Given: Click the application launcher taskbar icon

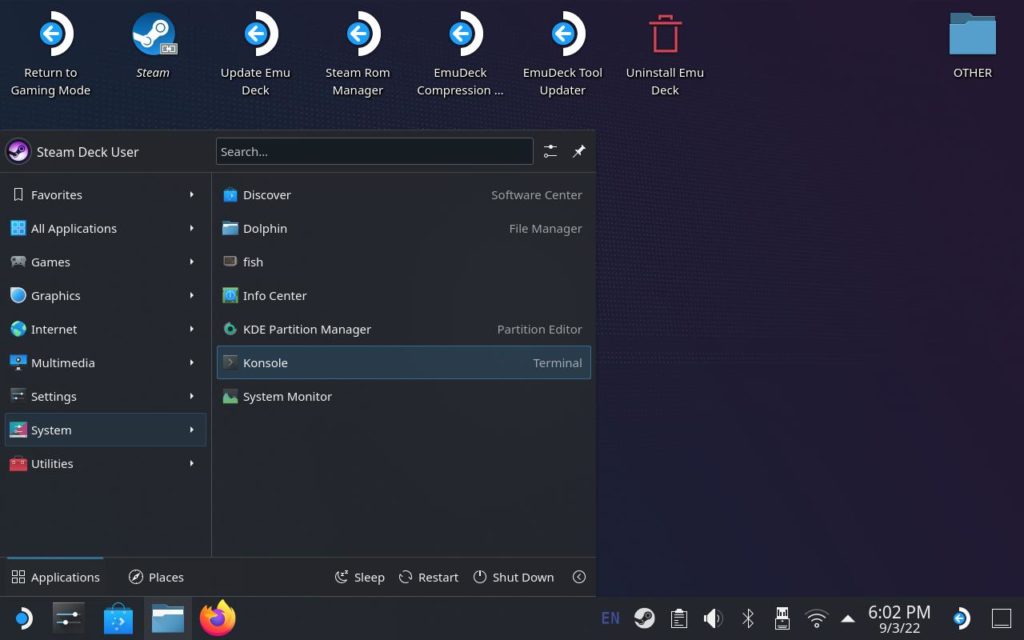Looking at the screenshot, I should (23, 618).
